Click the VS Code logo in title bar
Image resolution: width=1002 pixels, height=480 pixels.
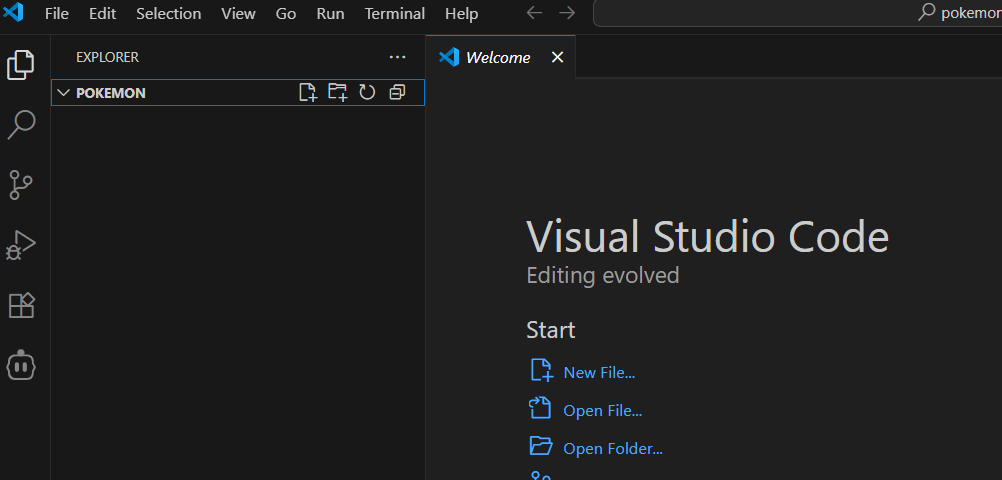coord(13,12)
